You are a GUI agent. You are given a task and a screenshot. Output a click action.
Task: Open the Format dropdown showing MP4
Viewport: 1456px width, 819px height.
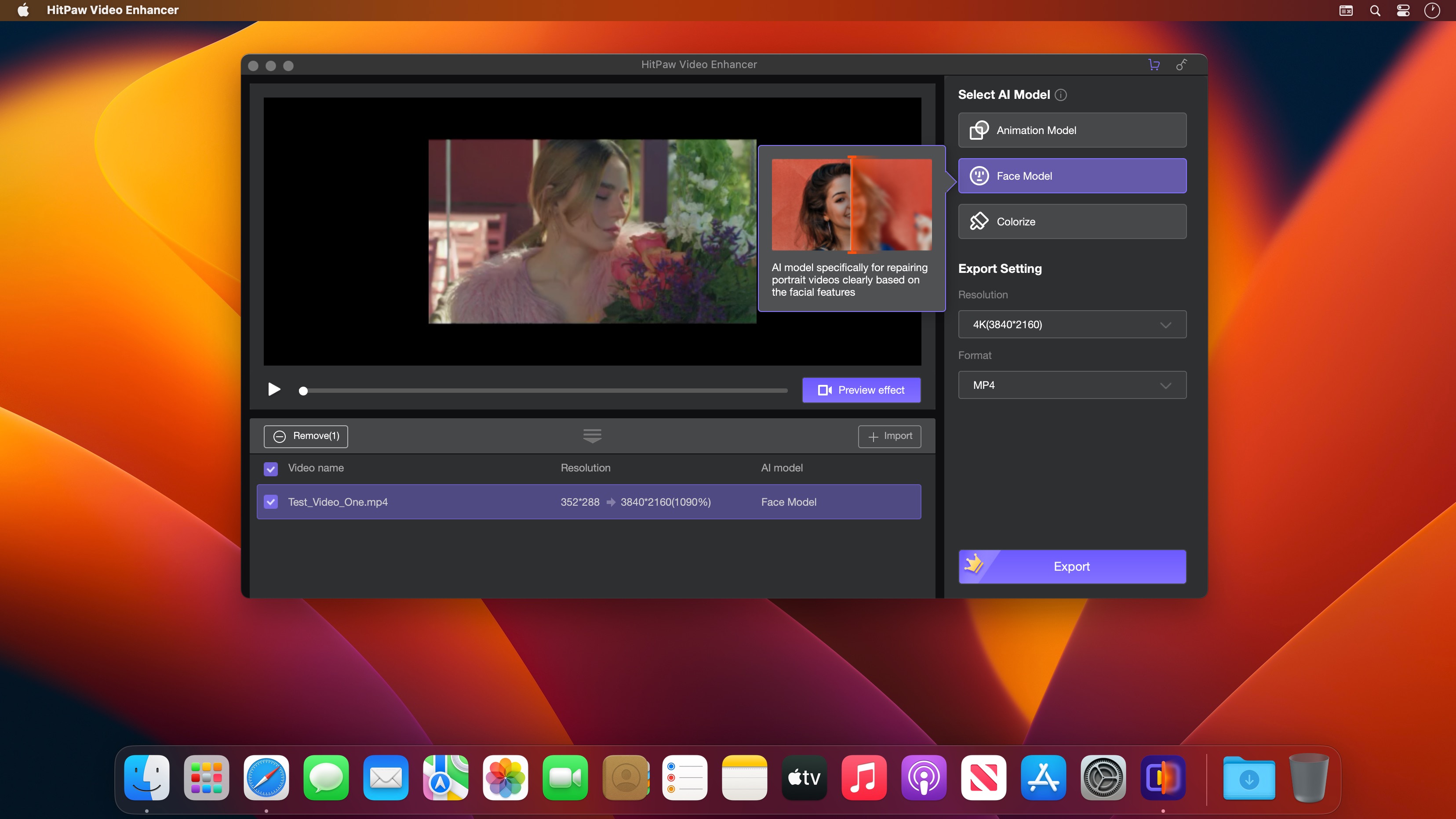click(x=1072, y=384)
